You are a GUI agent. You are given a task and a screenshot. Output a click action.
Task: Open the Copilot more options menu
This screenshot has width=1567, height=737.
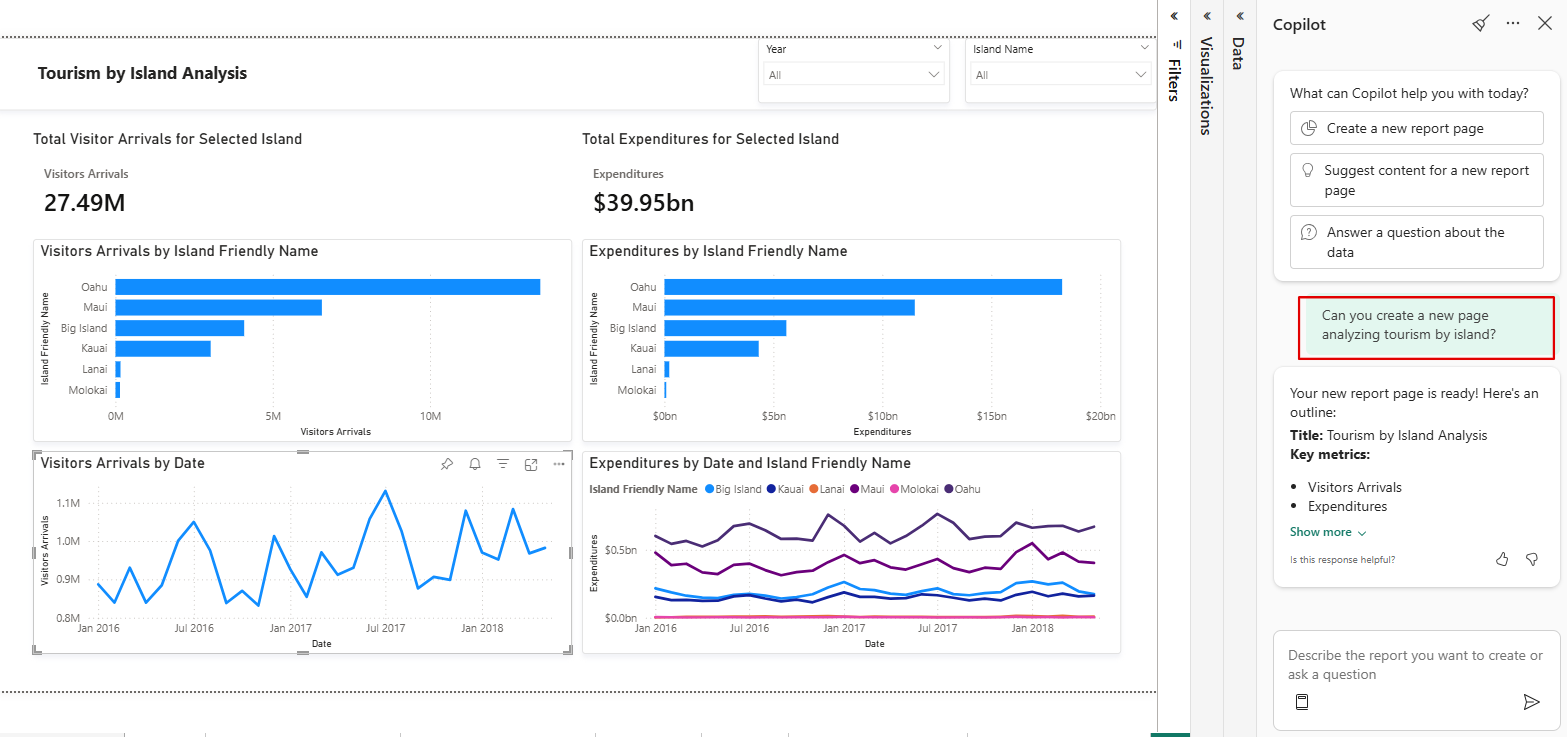[x=1512, y=23]
